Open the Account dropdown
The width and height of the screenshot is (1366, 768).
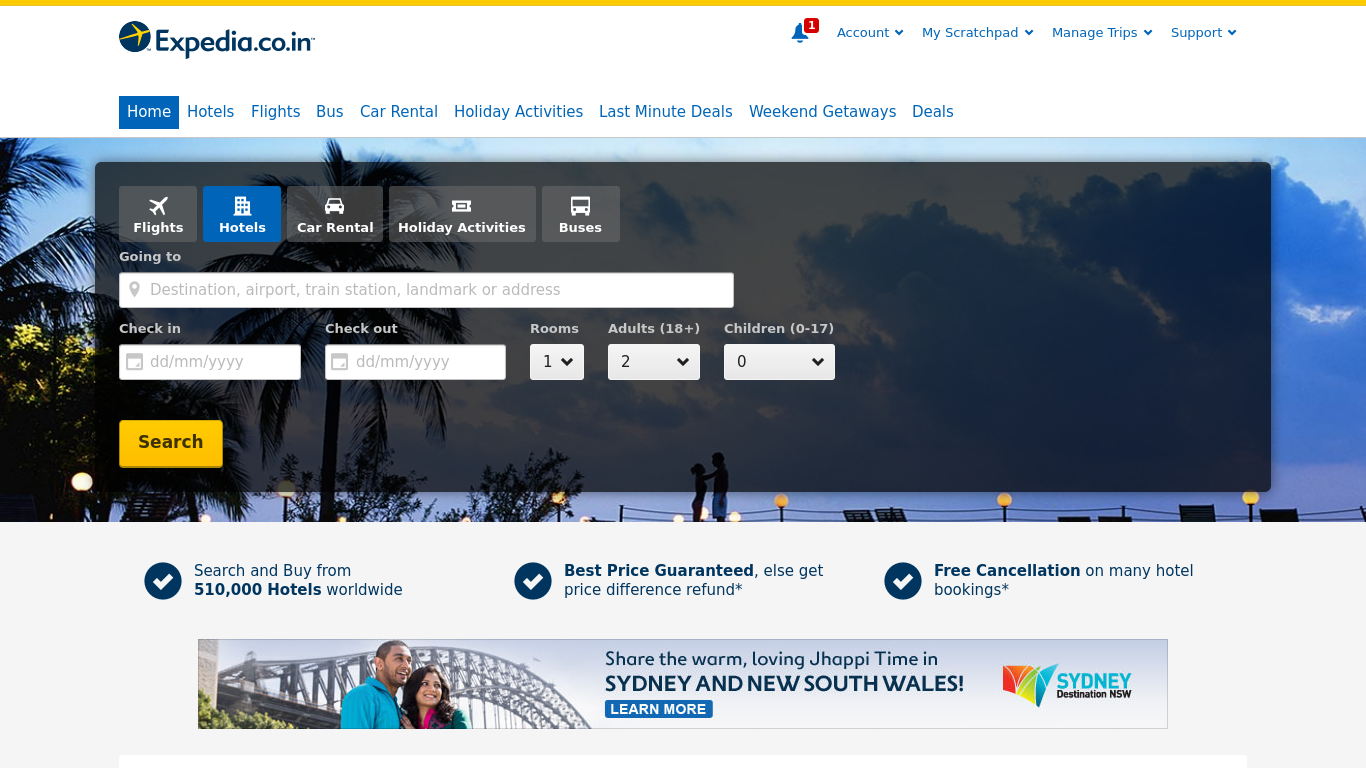click(868, 32)
